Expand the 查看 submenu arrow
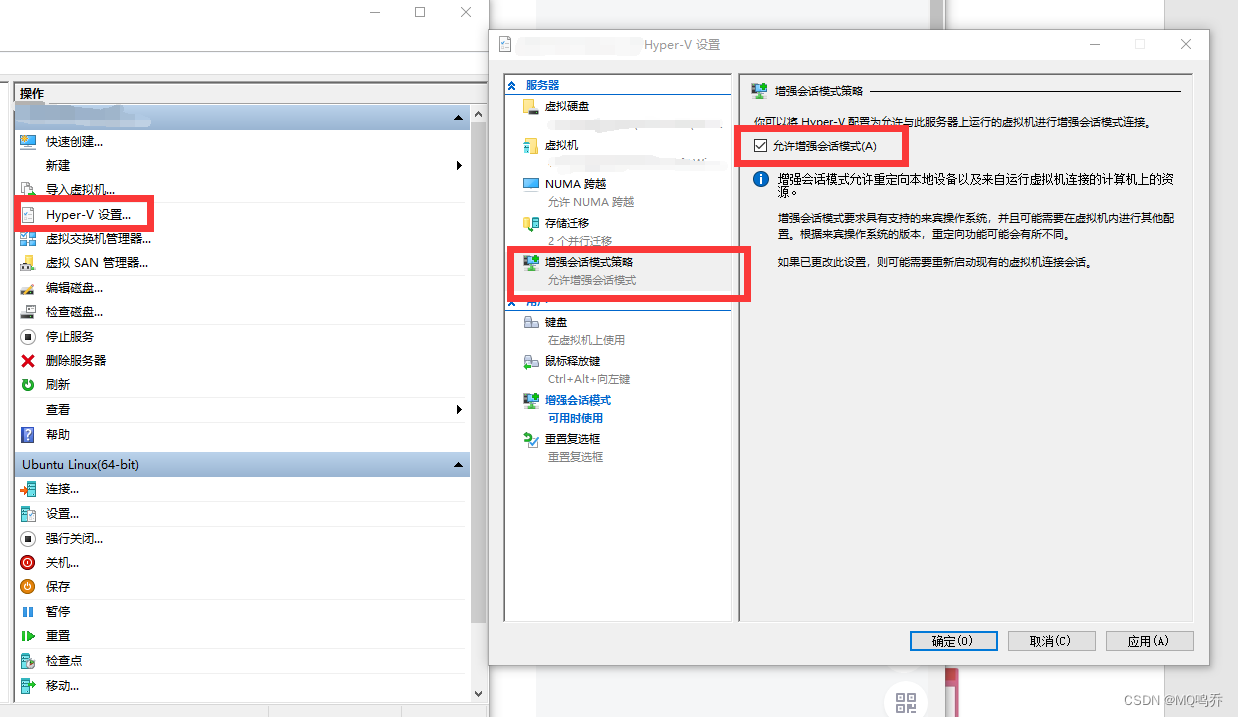The image size is (1238, 717). [459, 410]
